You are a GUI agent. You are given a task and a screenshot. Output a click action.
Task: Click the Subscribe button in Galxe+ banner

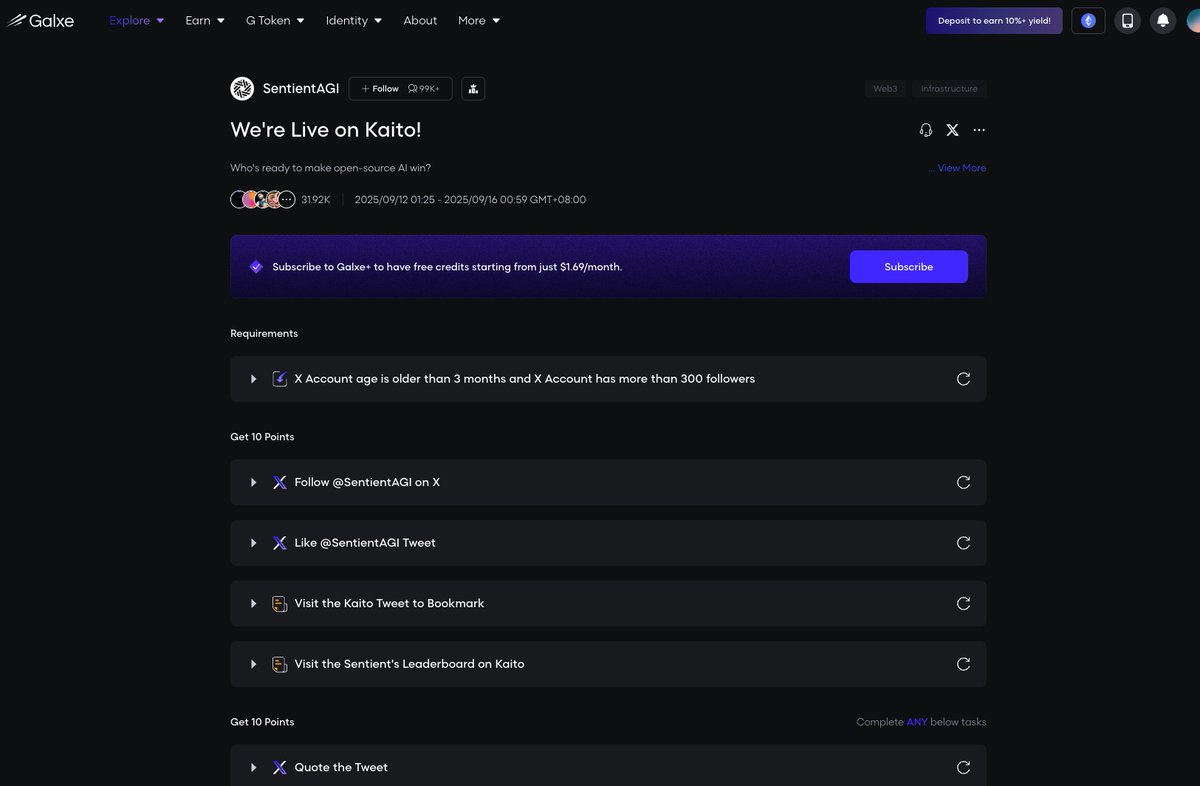[x=909, y=267]
